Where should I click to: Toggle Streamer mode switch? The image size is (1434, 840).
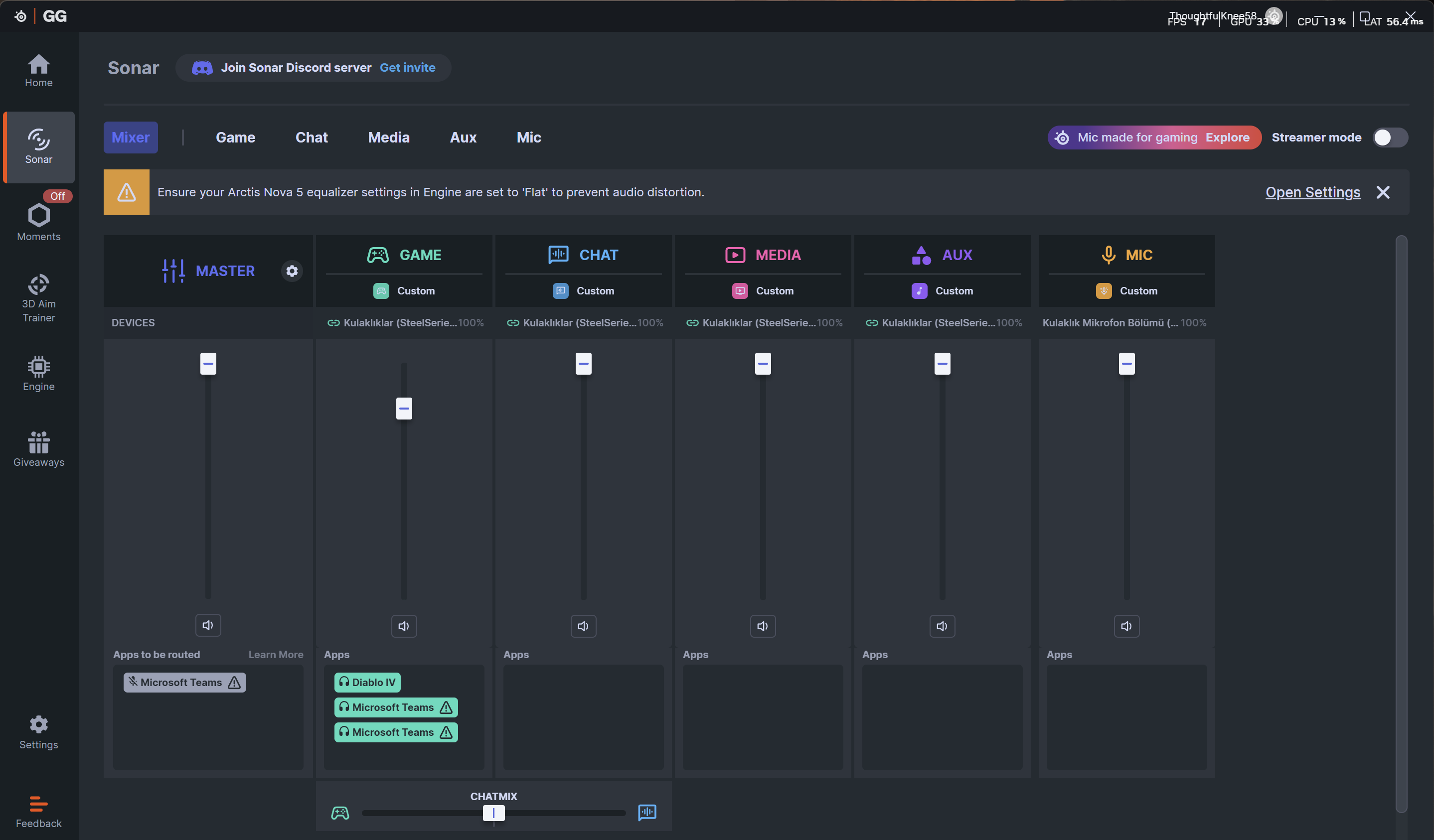point(1390,138)
